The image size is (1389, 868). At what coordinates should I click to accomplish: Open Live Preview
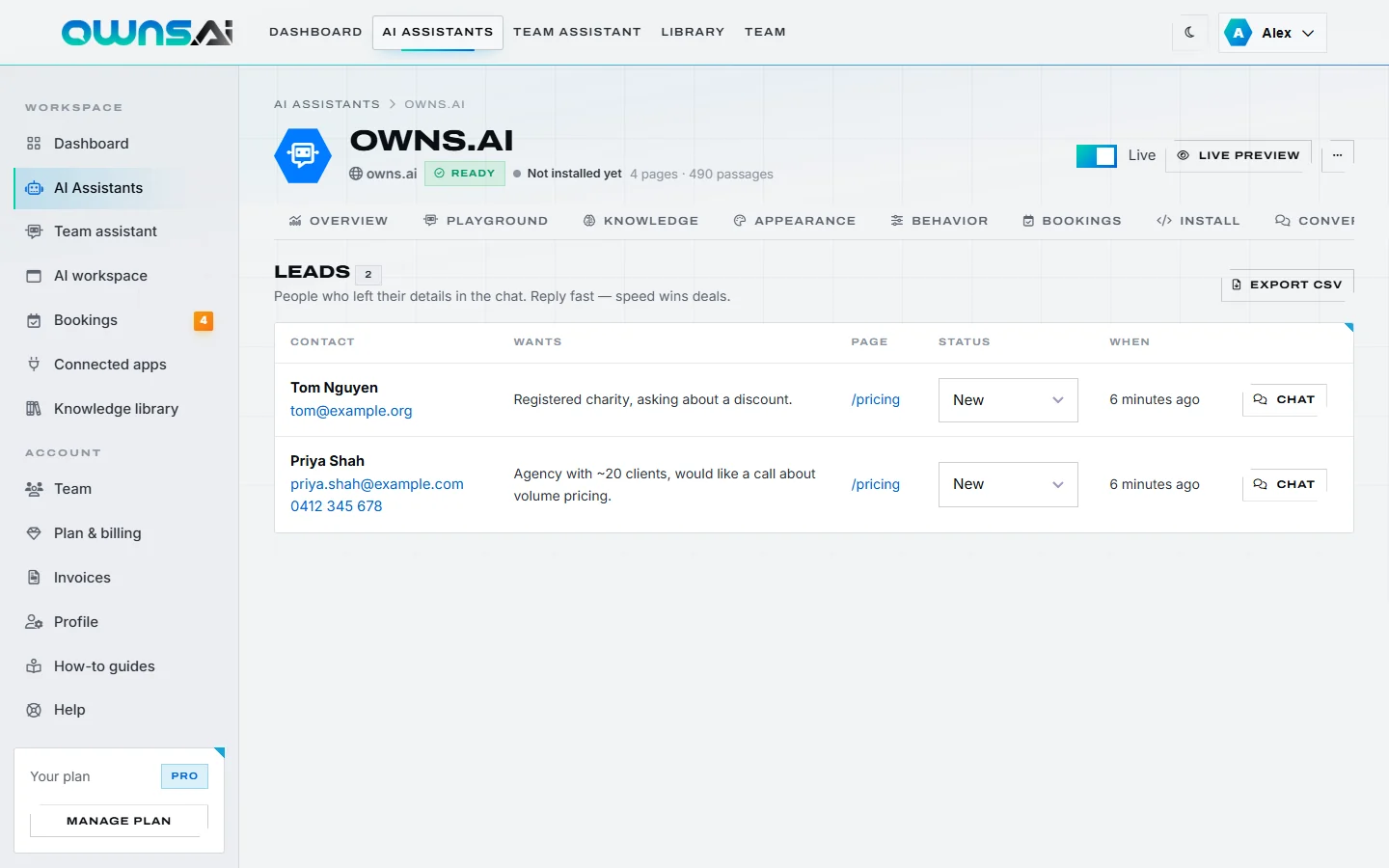point(1238,155)
